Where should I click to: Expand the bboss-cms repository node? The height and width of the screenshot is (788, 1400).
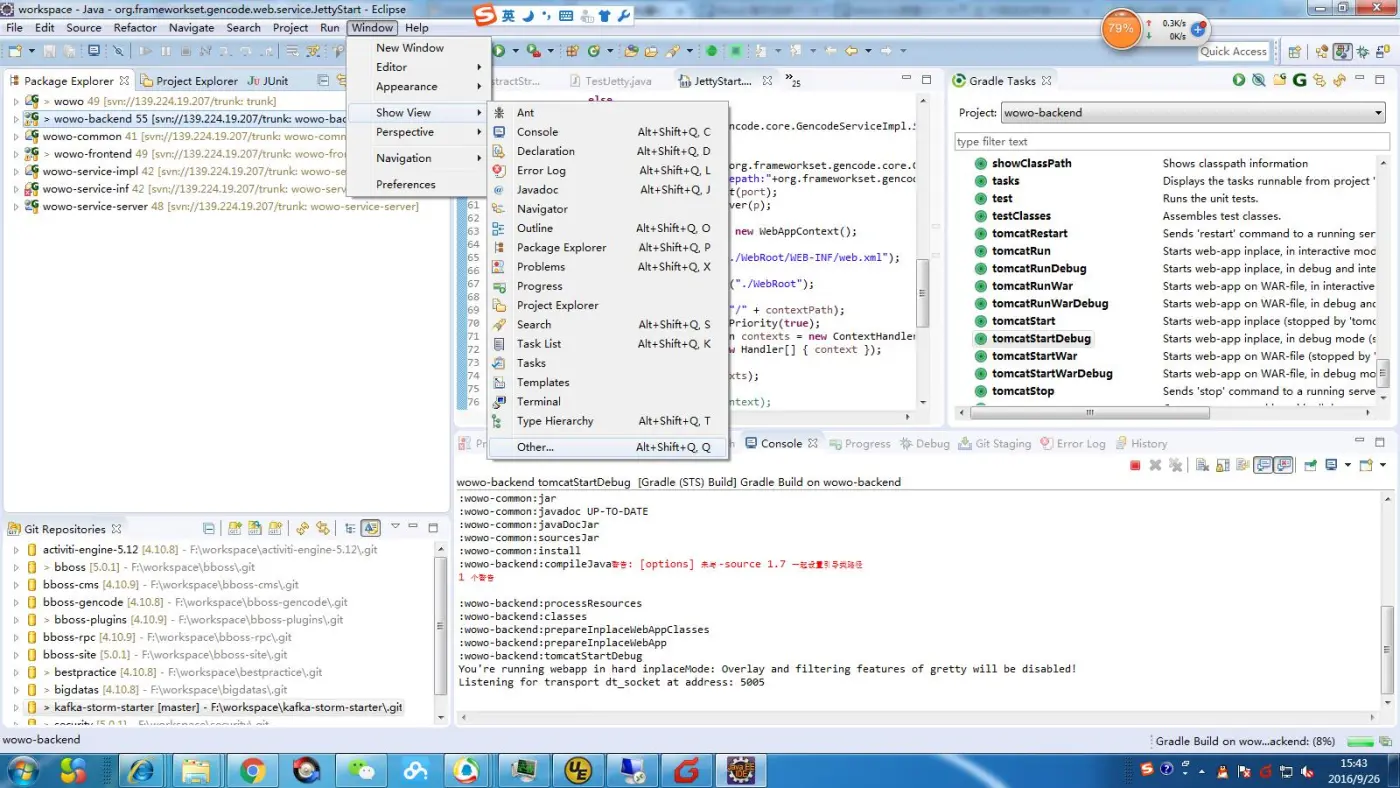16,585
